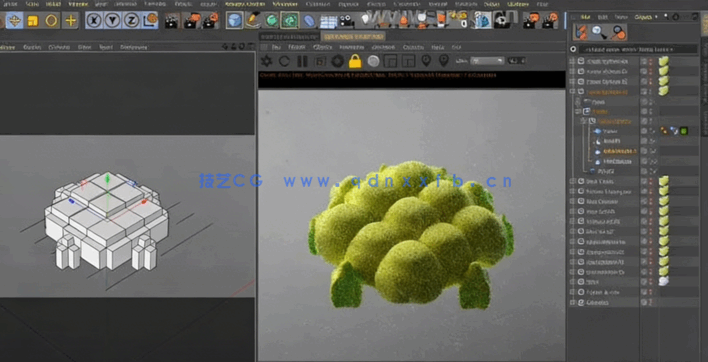The height and width of the screenshot is (362, 708).
Task: Click the rendered mossy turtle in Live Viewer
Action: click(411, 235)
